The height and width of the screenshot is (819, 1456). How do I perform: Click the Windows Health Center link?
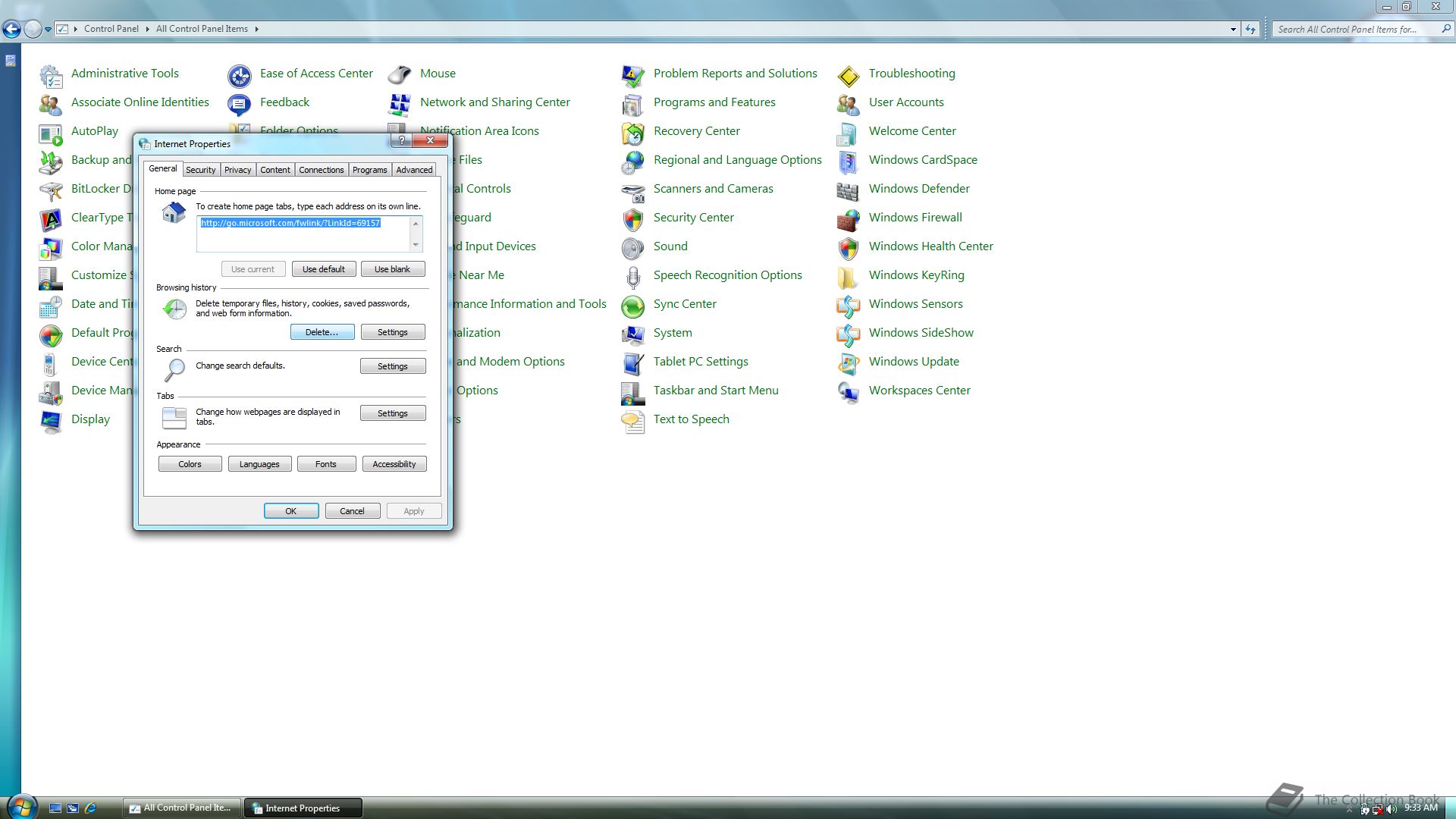point(930,246)
